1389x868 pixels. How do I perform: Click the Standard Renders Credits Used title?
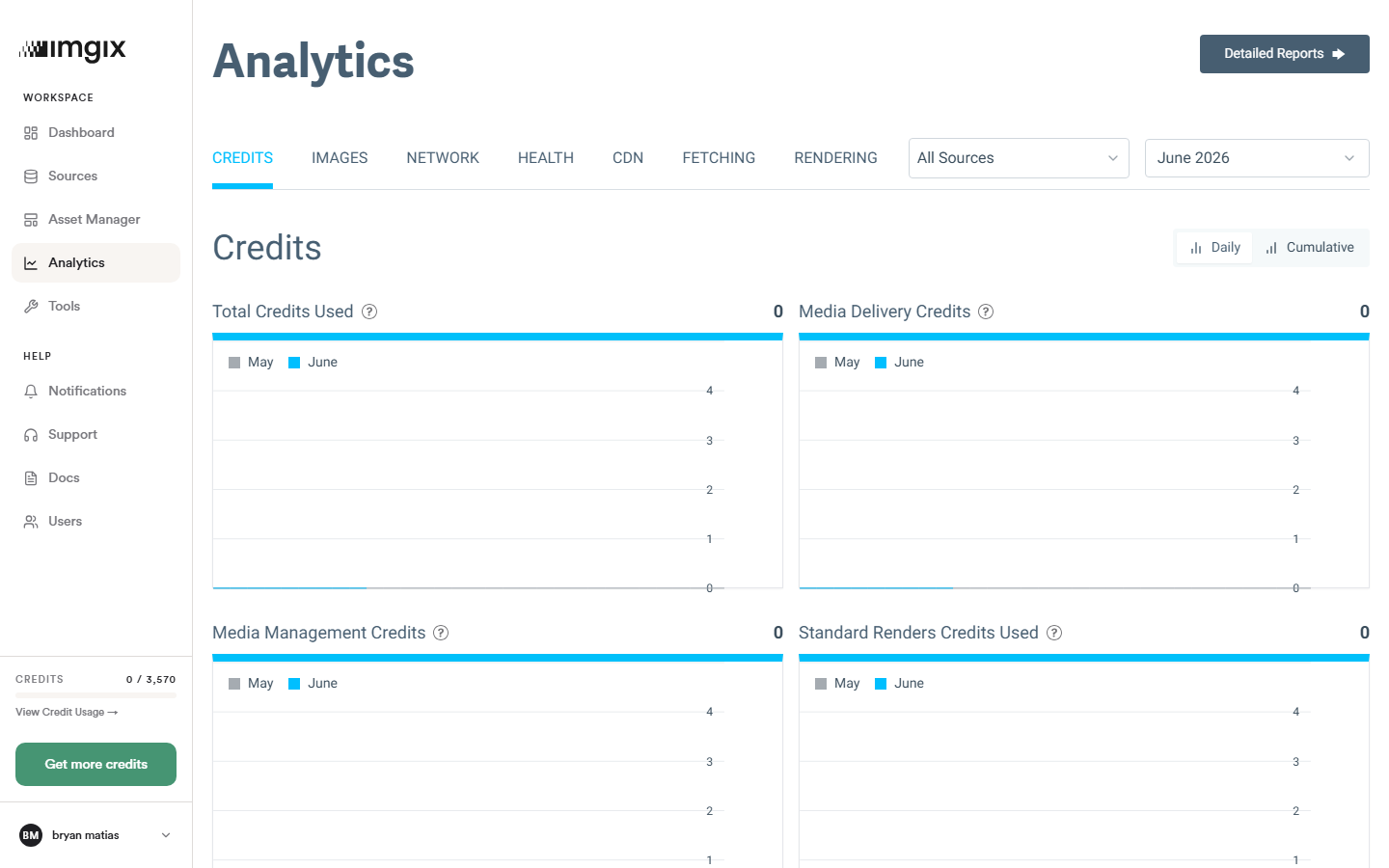coord(918,633)
